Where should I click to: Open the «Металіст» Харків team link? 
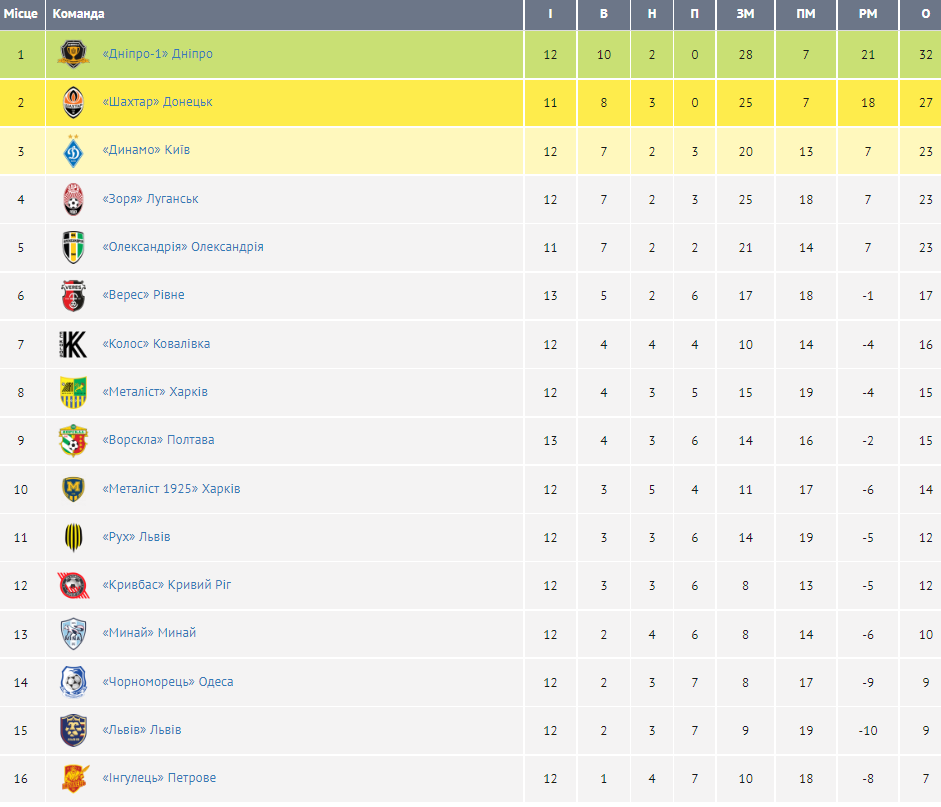pyautogui.click(x=155, y=392)
